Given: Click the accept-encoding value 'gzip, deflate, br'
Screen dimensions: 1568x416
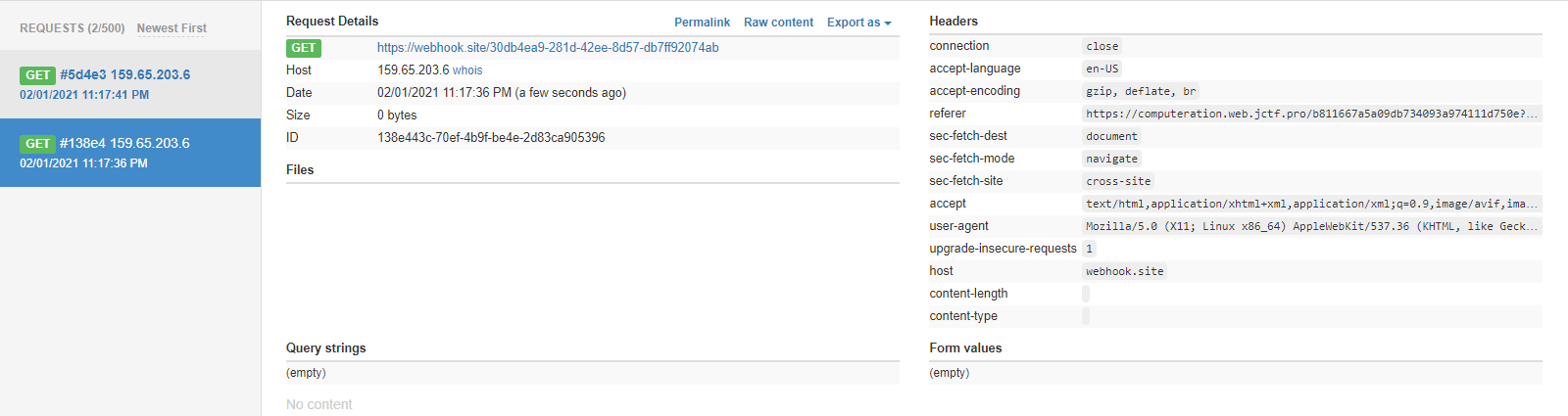Looking at the screenshot, I should tap(1140, 91).
